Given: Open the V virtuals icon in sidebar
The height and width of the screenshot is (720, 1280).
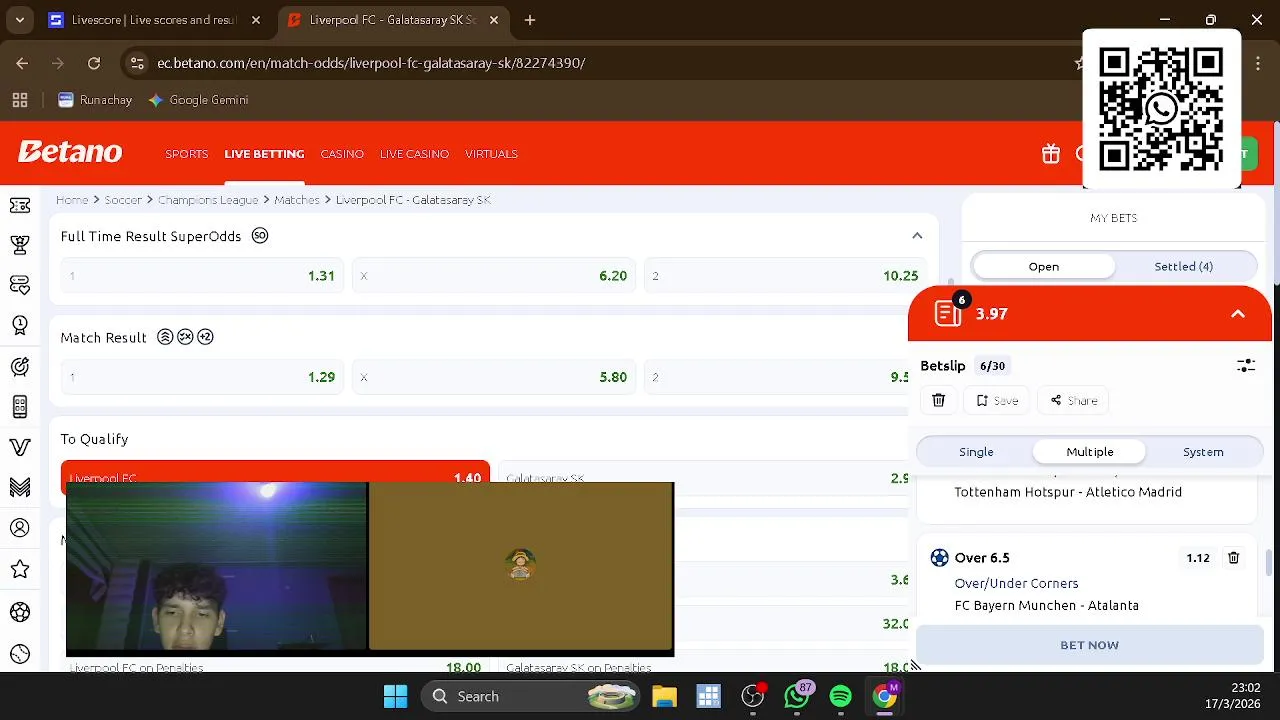Looking at the screenshot, I should coord(19,447).
